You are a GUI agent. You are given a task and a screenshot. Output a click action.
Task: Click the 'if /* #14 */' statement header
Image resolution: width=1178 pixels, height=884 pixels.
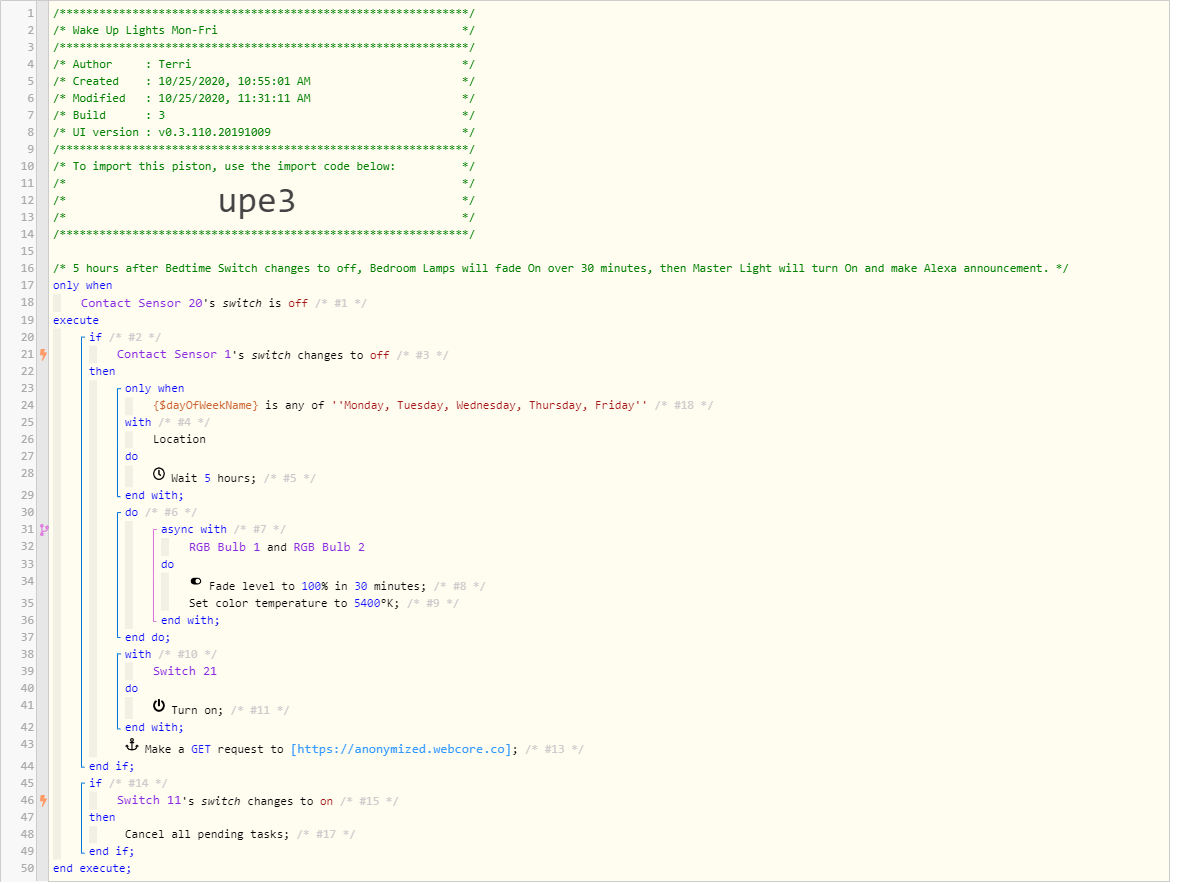[x=128, y=783]
